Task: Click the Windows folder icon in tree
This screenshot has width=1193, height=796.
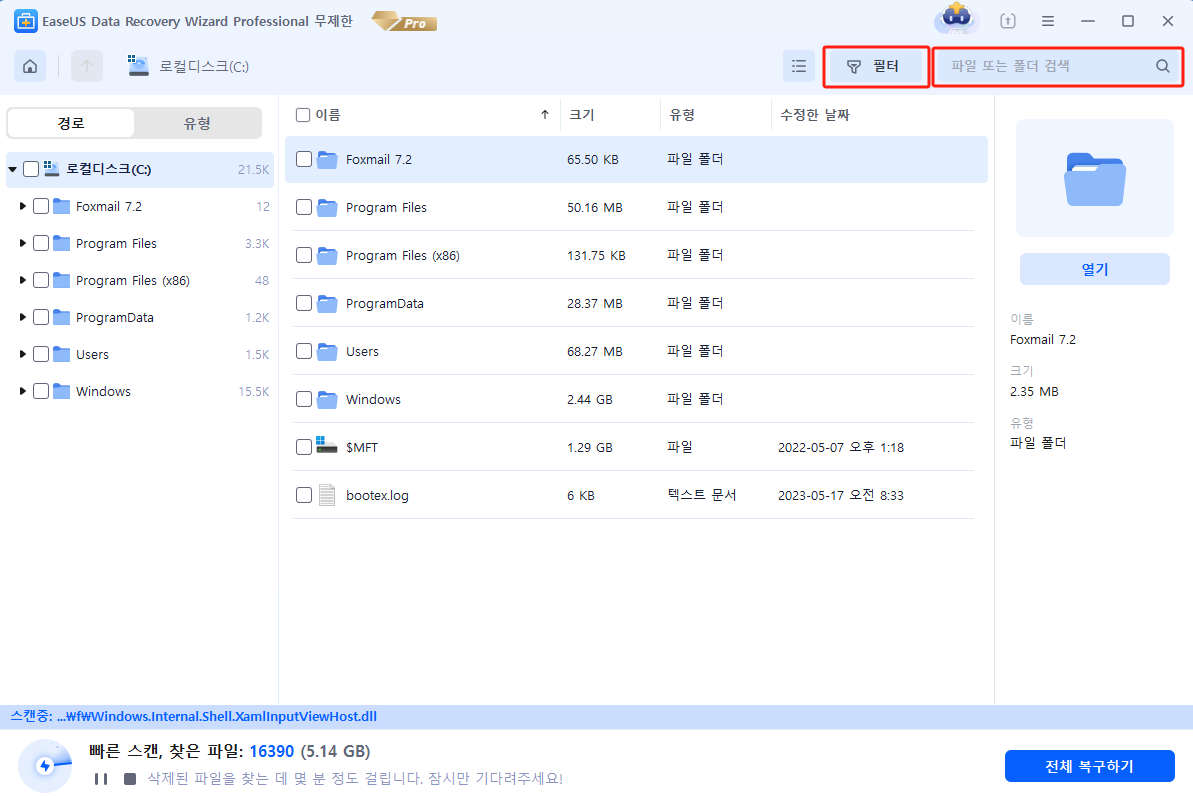Action: [x=62, y=391]
